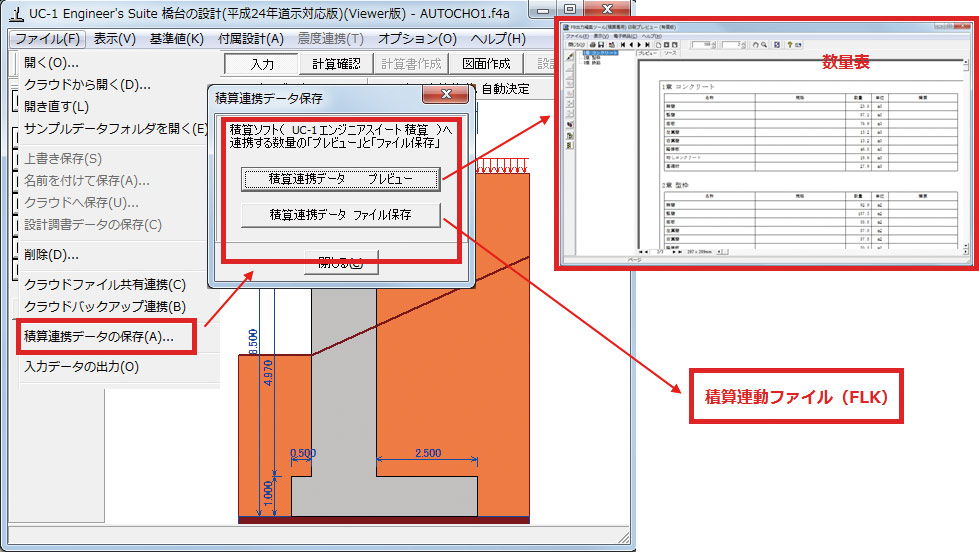Viewport: 979px width, 552px height.
Task: Click the colored icon in preview side toolbar
Action: pyautogui.click(x=570, y=124)
